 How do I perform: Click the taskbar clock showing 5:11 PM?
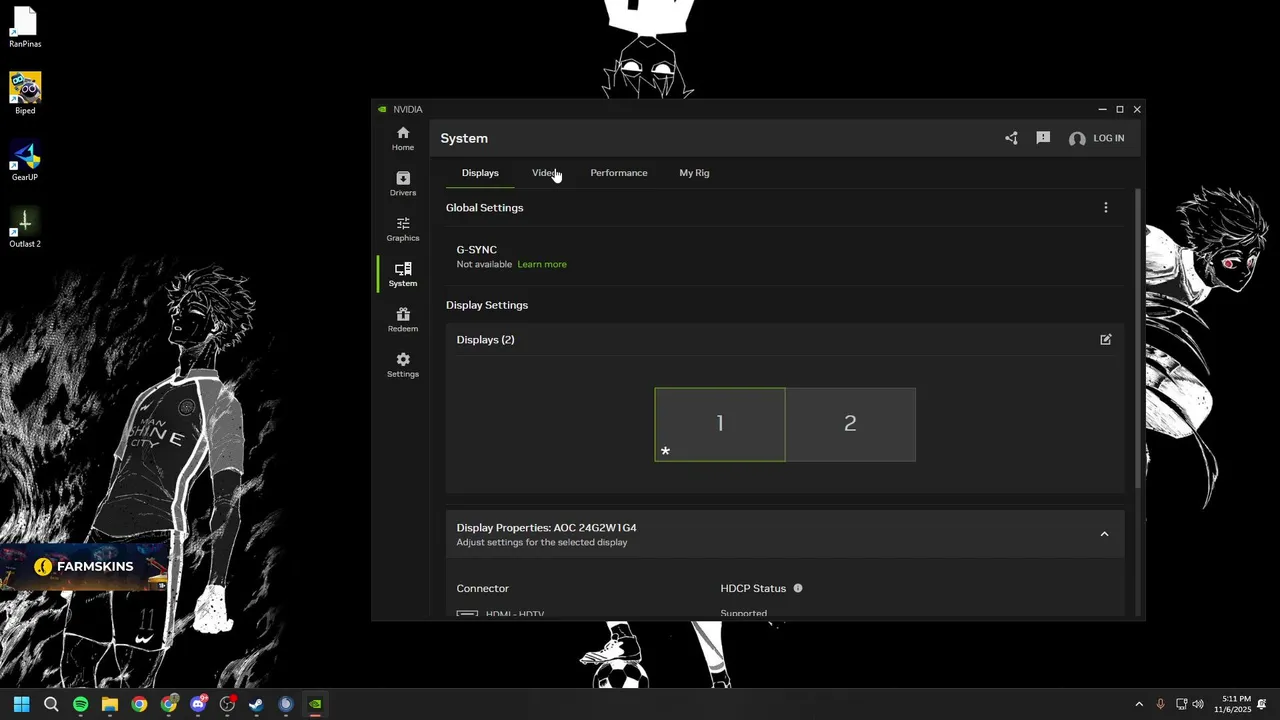[1233, 704]
